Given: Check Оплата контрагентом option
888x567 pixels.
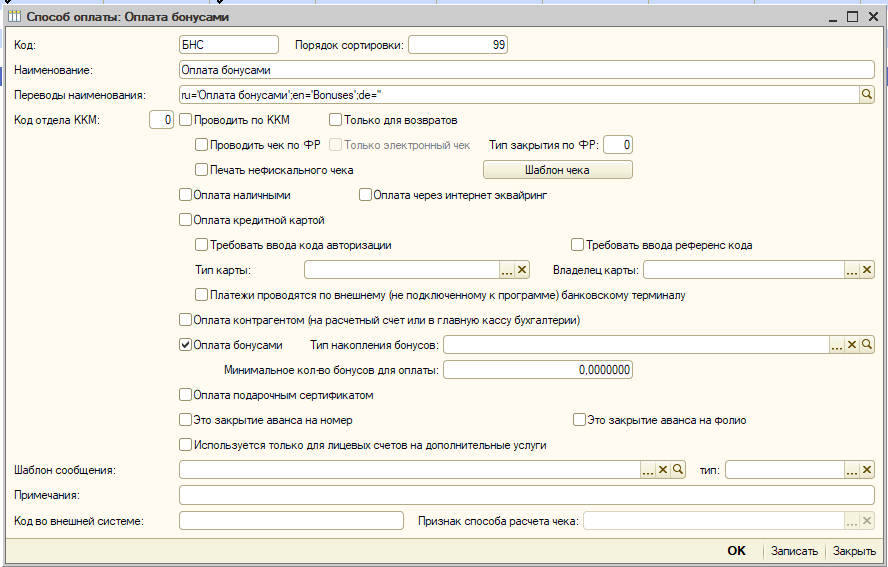Looking at the screenshot, I should tap(185, 320).
